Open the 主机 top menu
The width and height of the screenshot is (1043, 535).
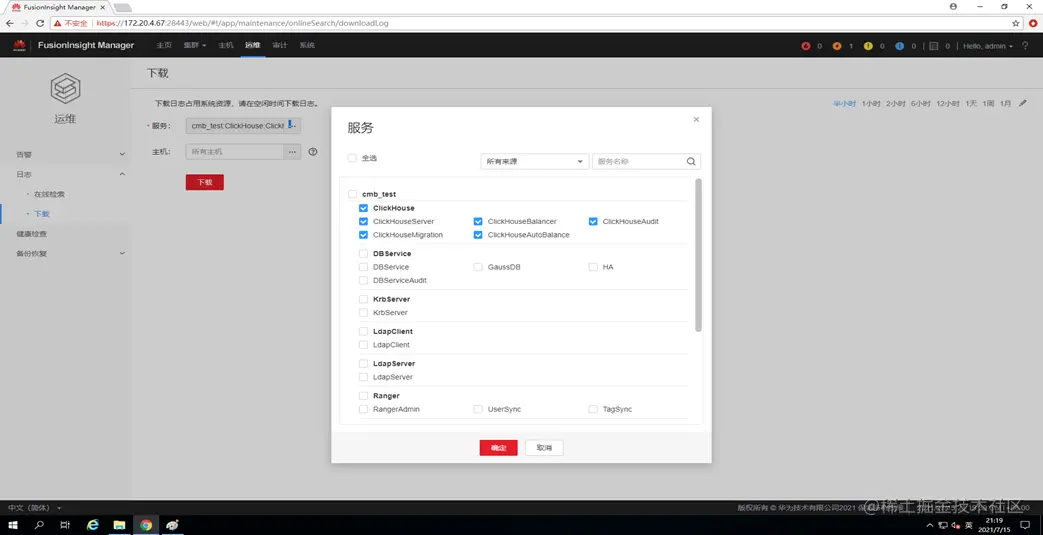click(x=226, y=45)
